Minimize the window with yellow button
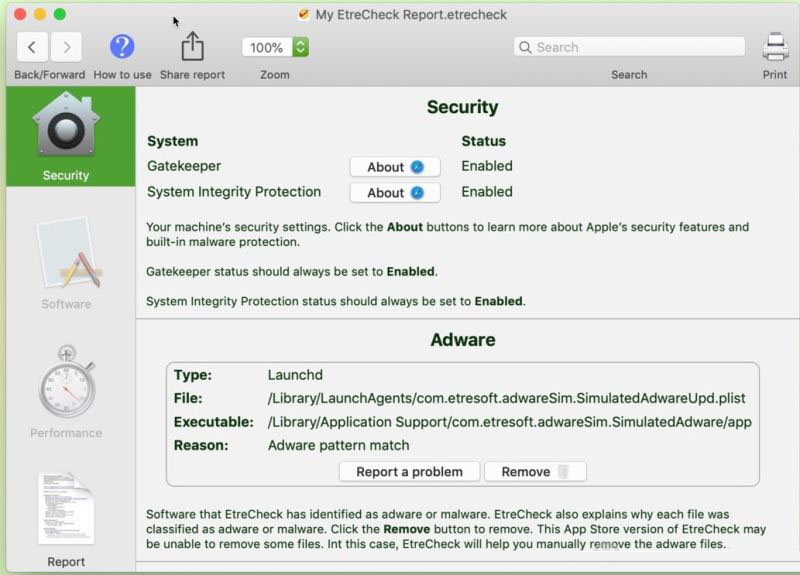 coord(40,14)
